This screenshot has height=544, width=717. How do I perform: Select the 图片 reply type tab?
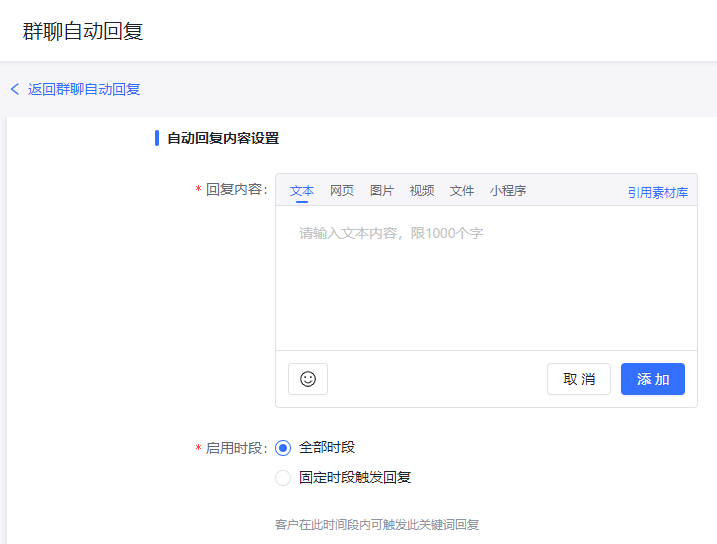click(x=382, y=191)
